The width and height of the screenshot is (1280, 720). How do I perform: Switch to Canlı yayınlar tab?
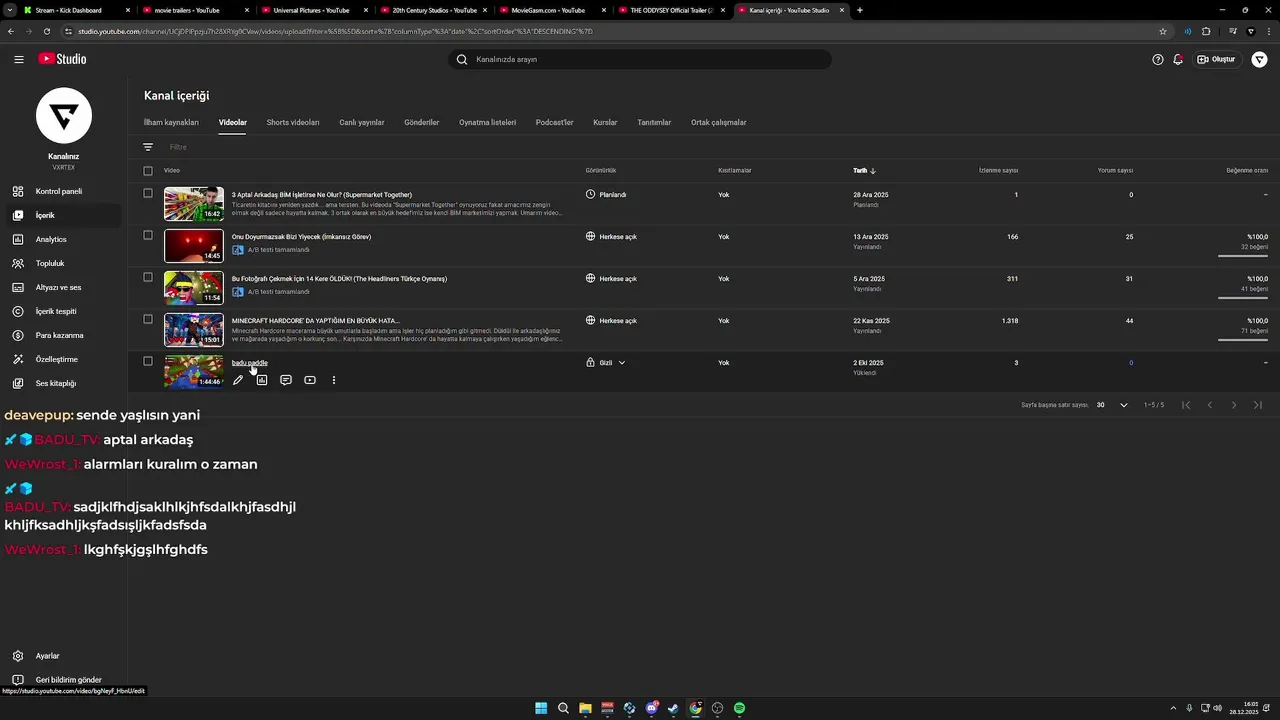tap(362, 122)
